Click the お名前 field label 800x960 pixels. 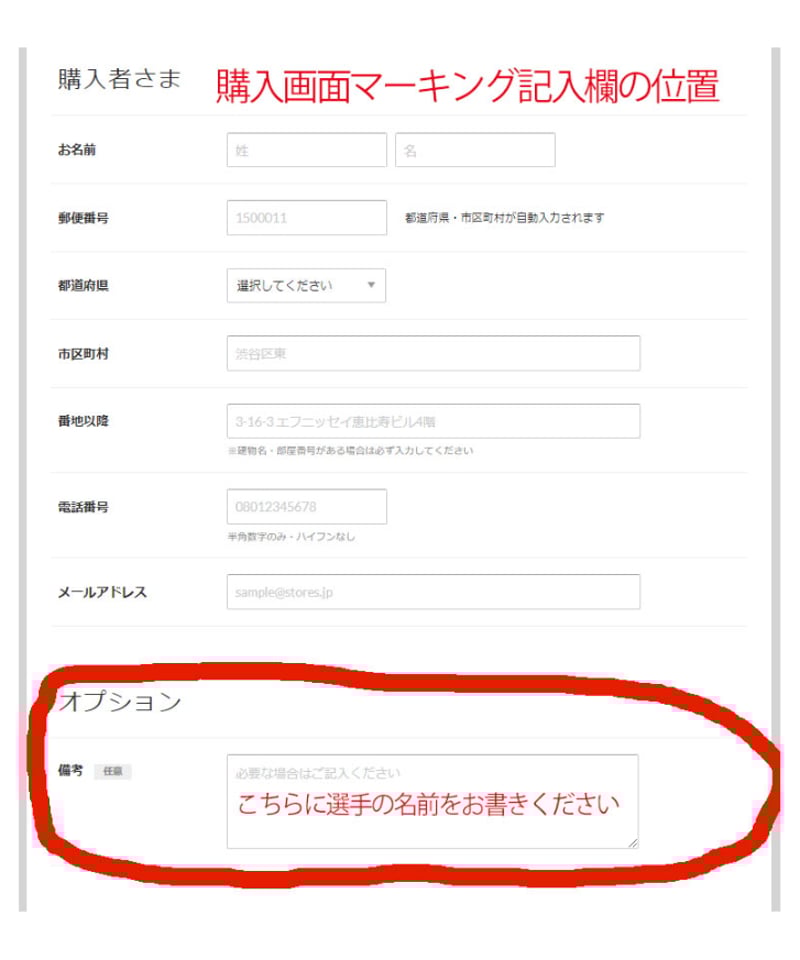[77, 149]
